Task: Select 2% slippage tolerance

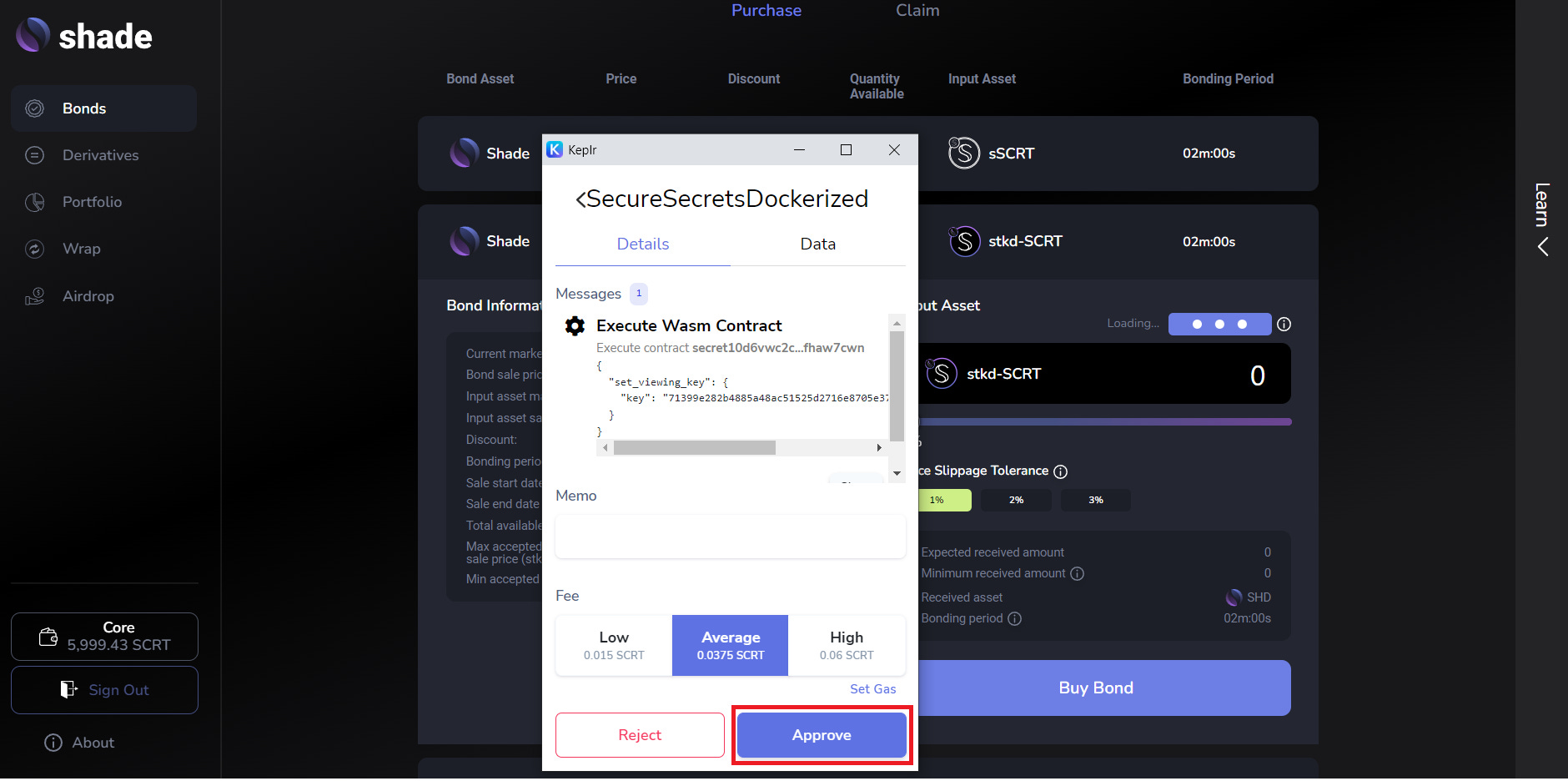Action: 1016,500
